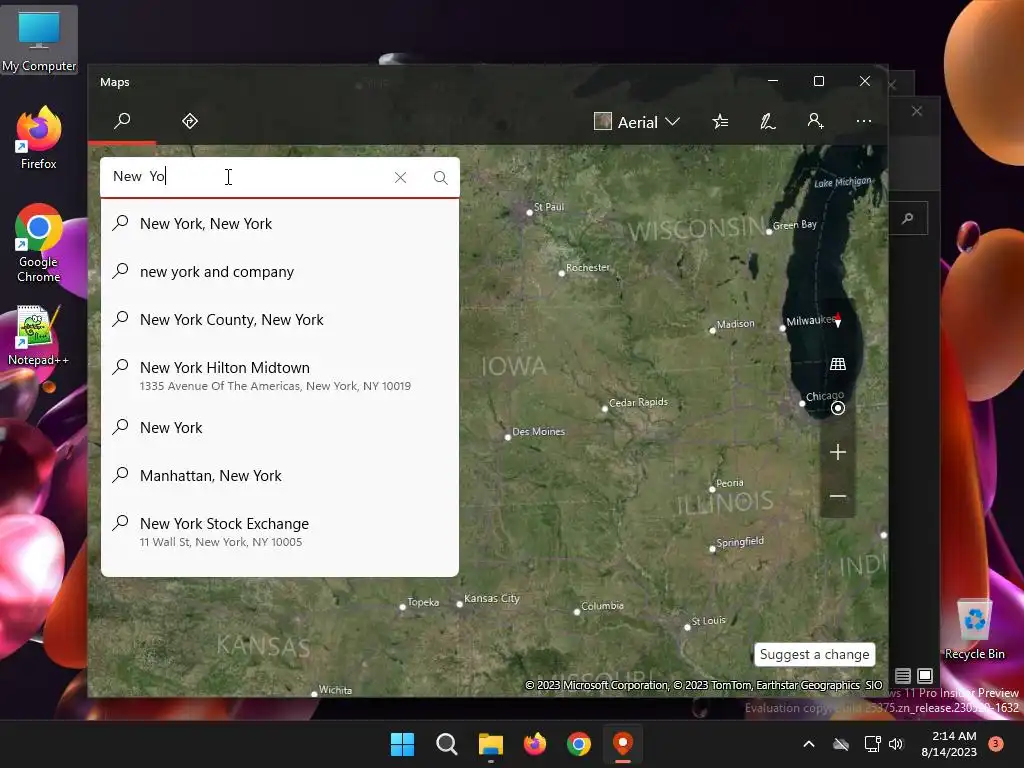
Task: Zoom in with the plus button
Action: (x=838, y=452)
